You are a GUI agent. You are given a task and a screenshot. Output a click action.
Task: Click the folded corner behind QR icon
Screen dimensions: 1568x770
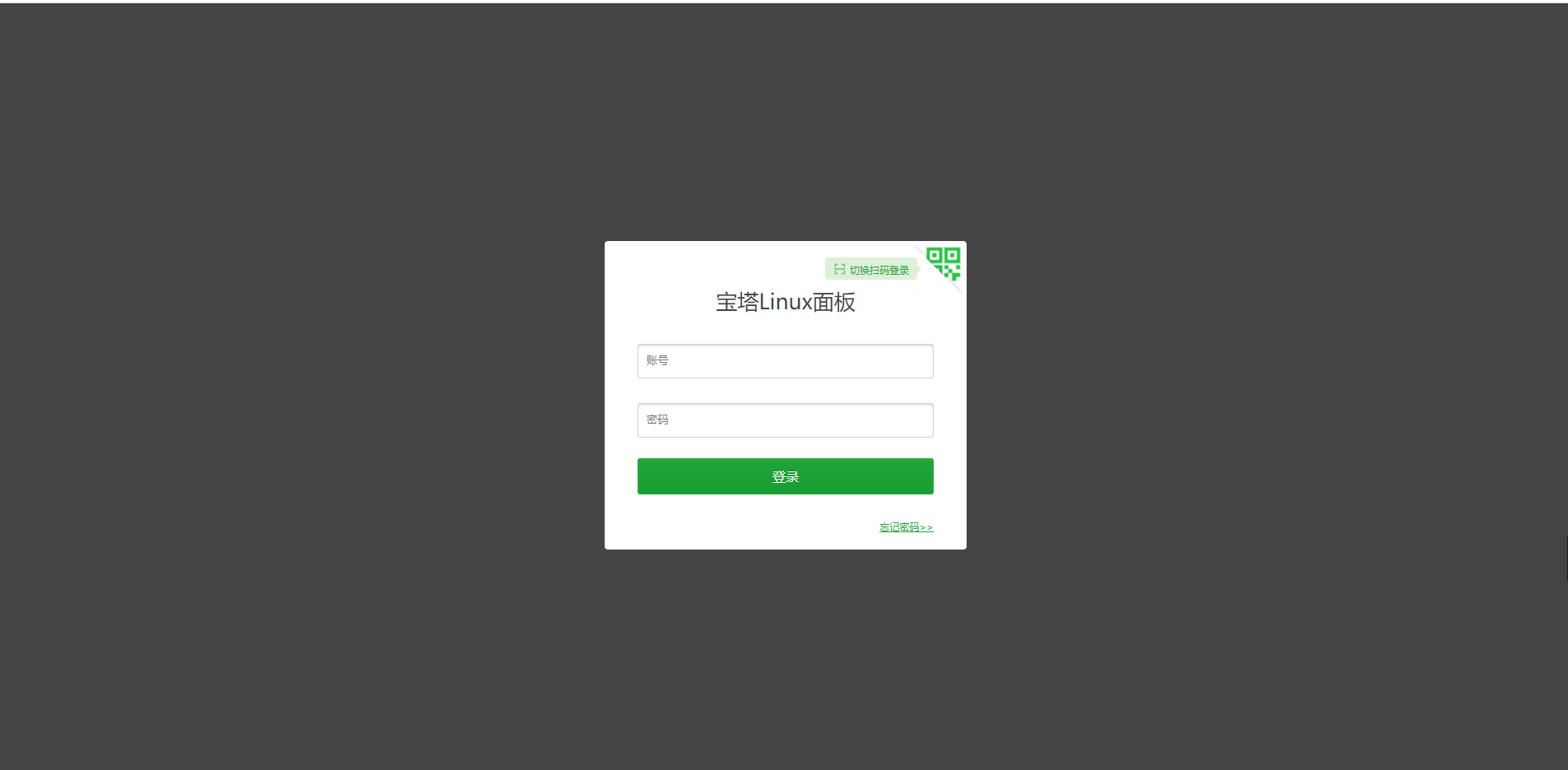(x=956, y=285)
